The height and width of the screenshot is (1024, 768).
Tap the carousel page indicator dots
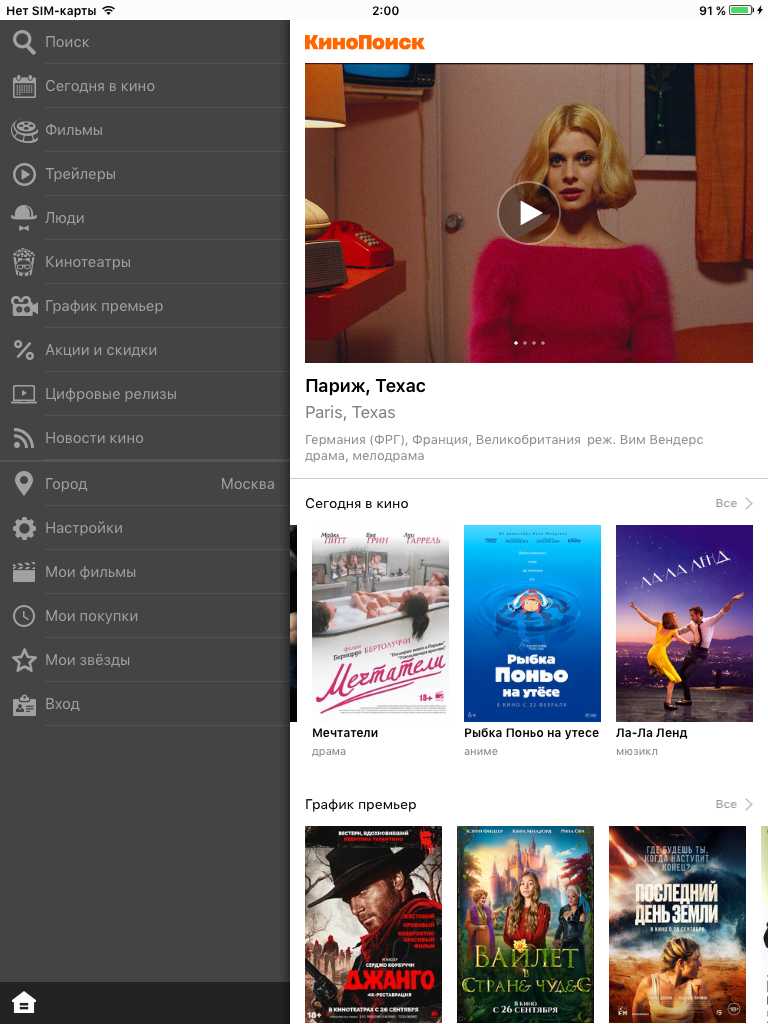point(529,343)
